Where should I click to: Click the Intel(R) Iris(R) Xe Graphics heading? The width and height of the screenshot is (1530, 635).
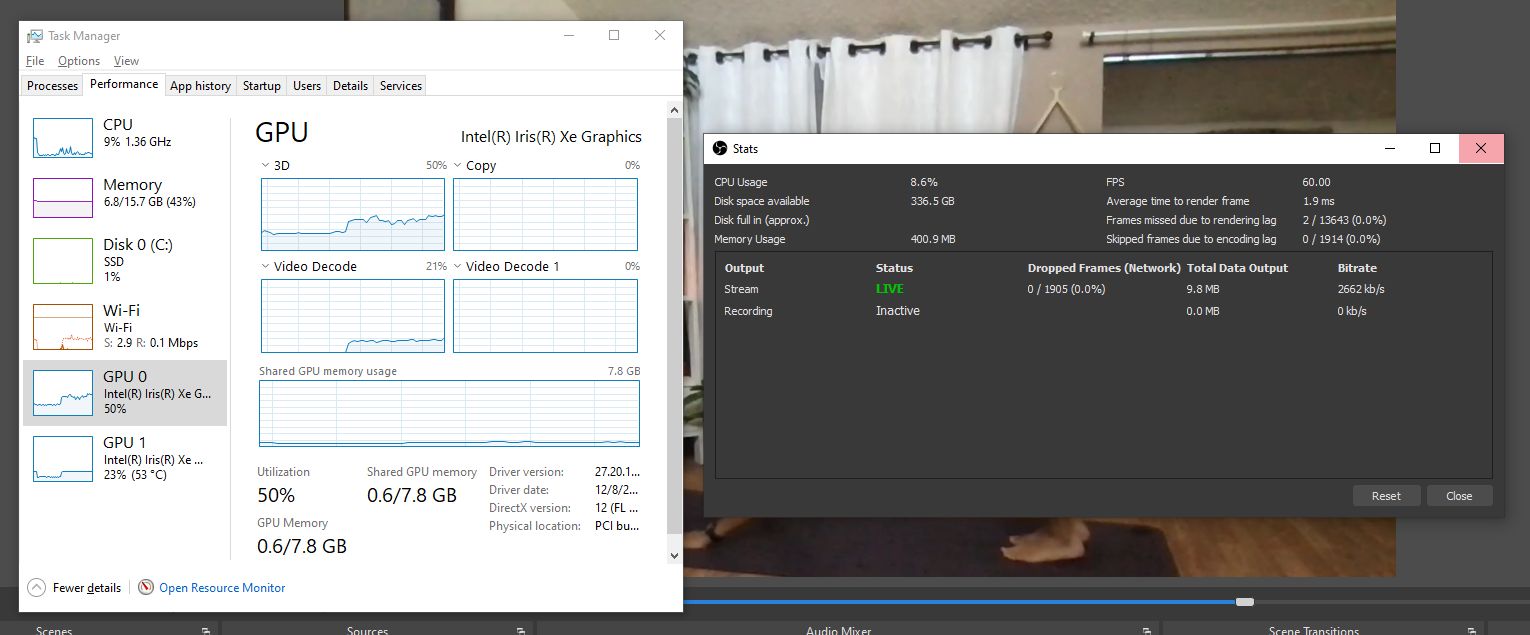pyautogui.click(x=551, y=137)
